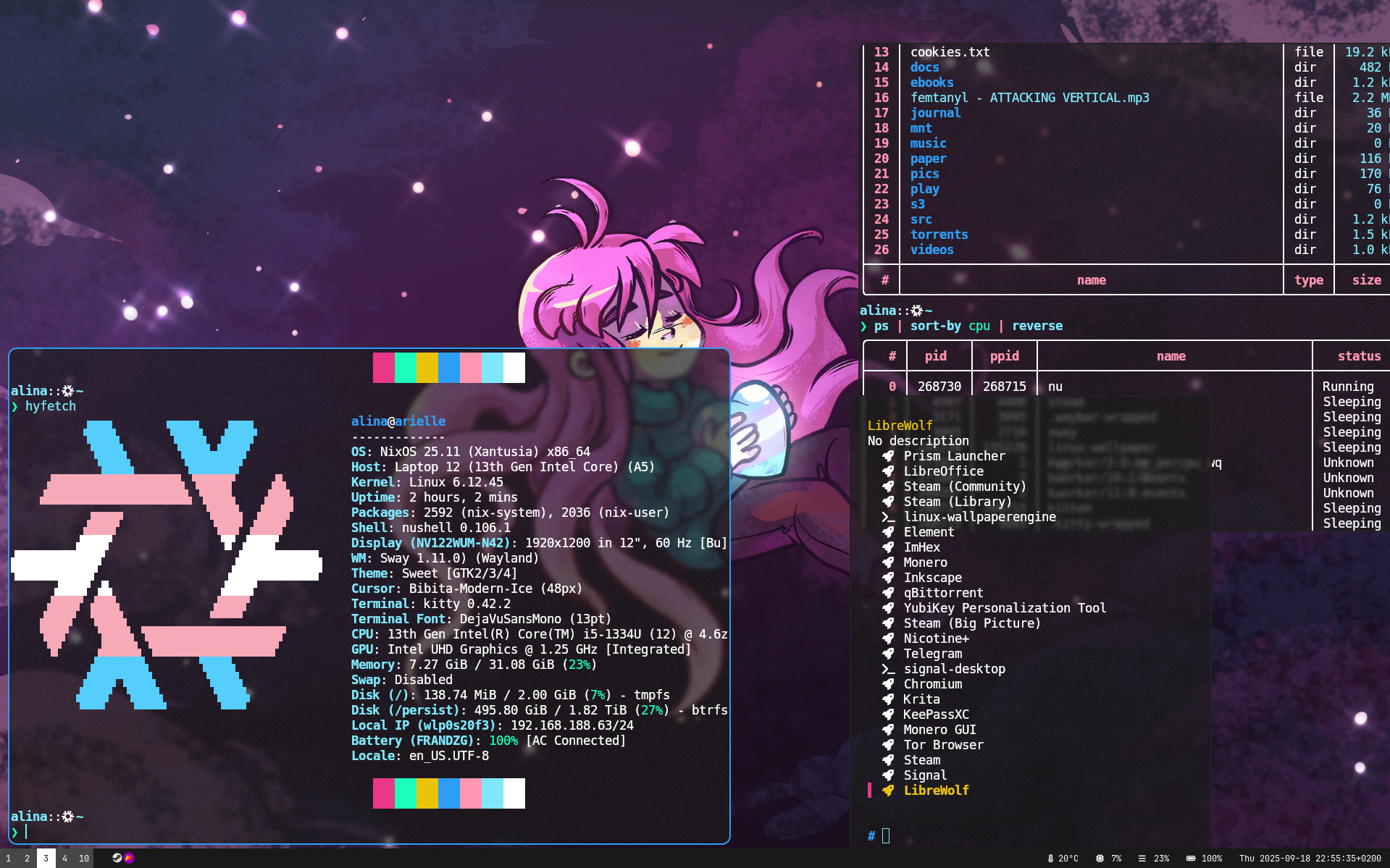Click the terminal icon beside linux-wallpaperengine
The height and width of the screenshot is (868, 1390).
coord(888,517)
